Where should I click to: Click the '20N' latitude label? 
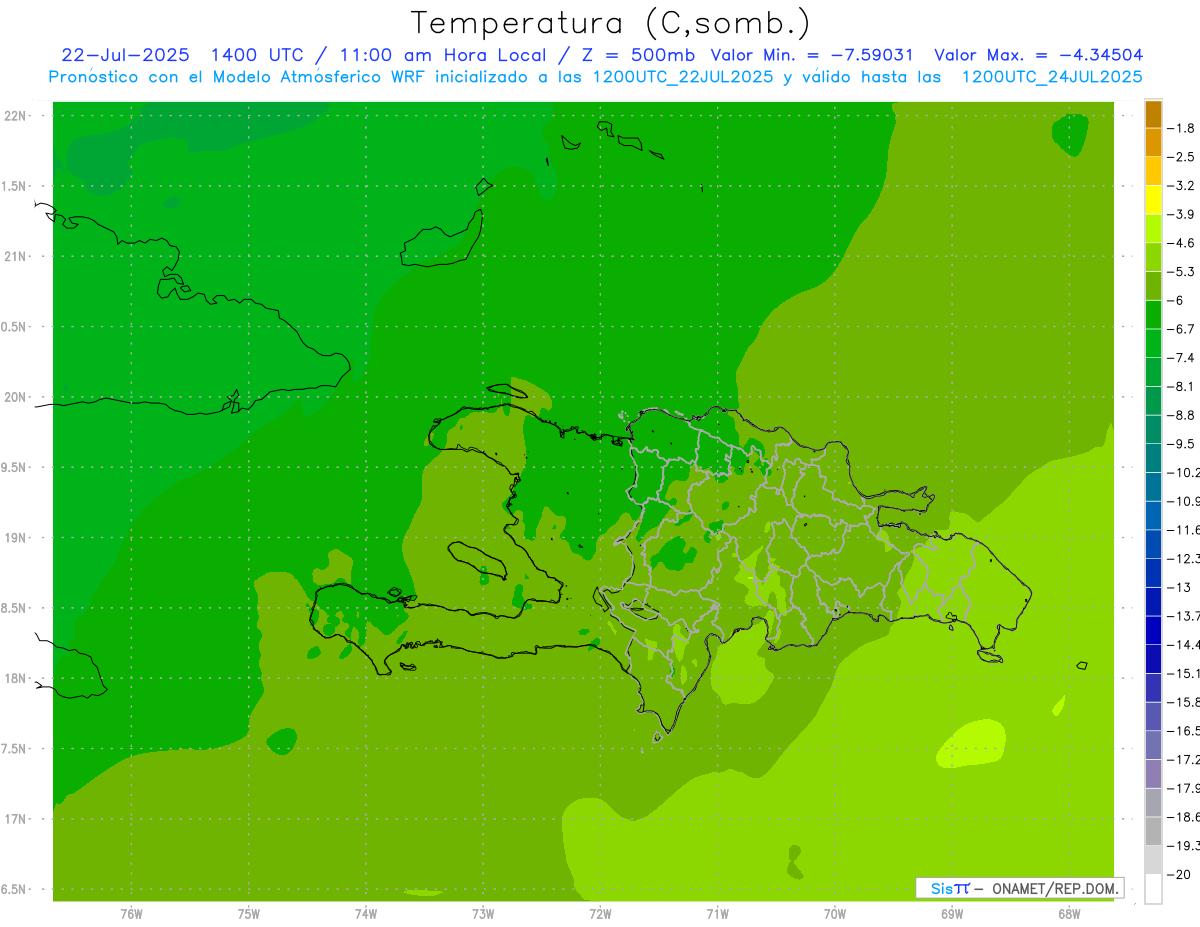click(x=14, y=397)
